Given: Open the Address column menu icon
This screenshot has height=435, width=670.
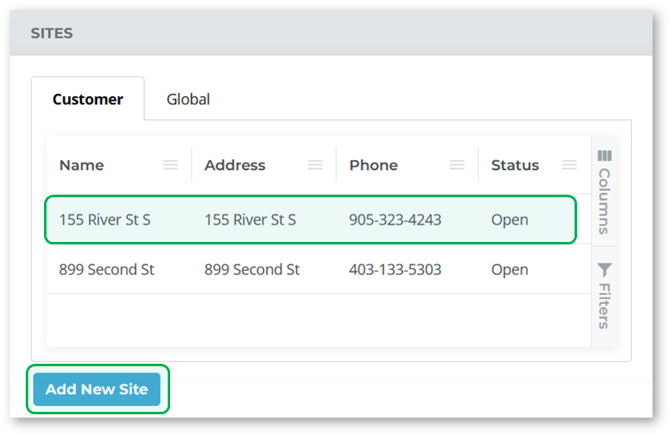Looking at the screenshot, I should point(315,165).
